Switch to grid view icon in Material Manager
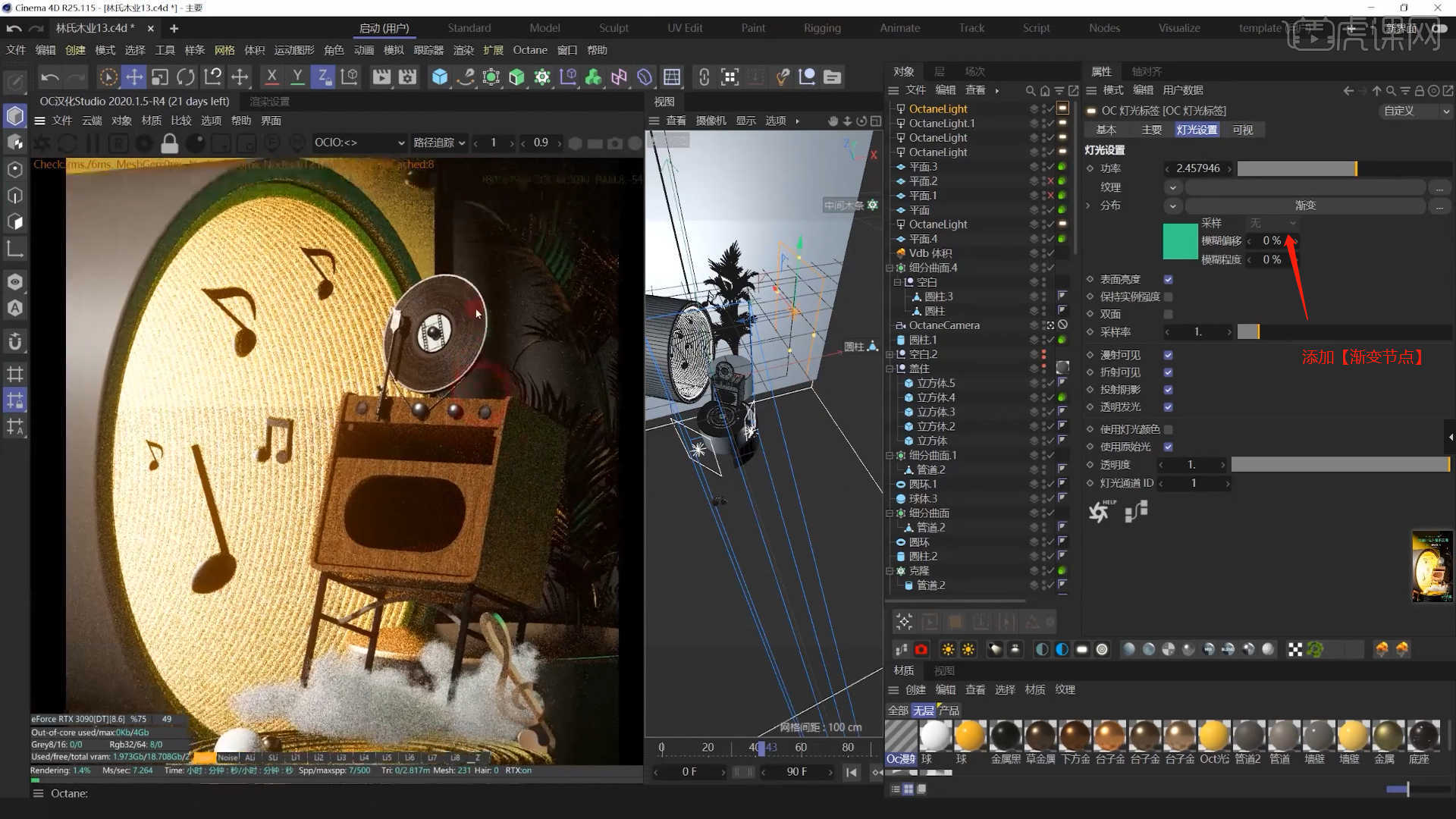This screenshot has height=819, width=1456. tap(908, 789)
